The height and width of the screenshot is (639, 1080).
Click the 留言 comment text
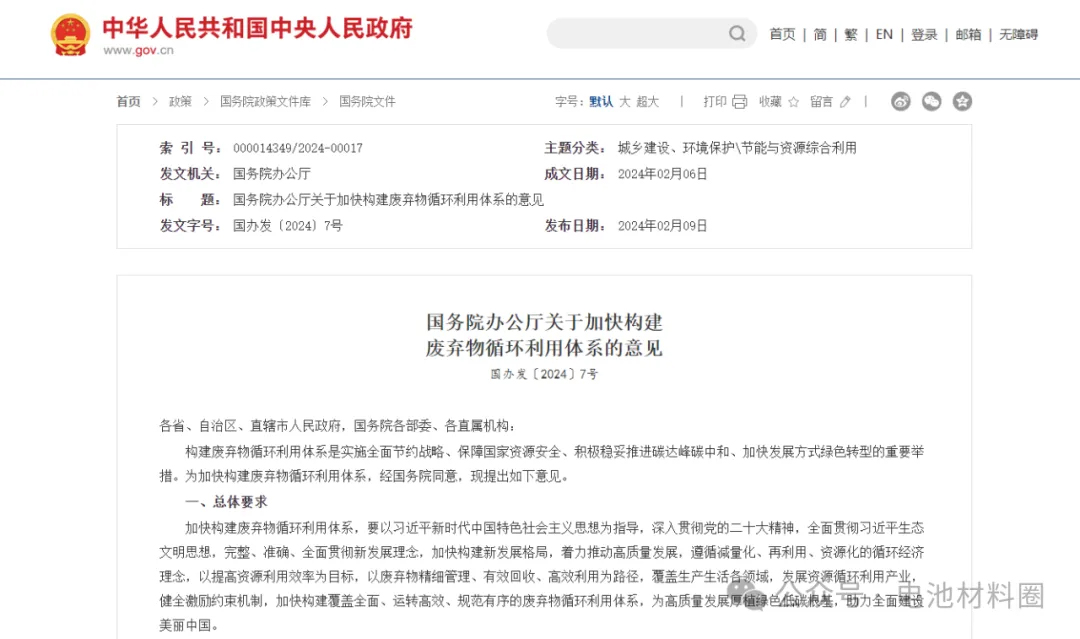[821, 102]
